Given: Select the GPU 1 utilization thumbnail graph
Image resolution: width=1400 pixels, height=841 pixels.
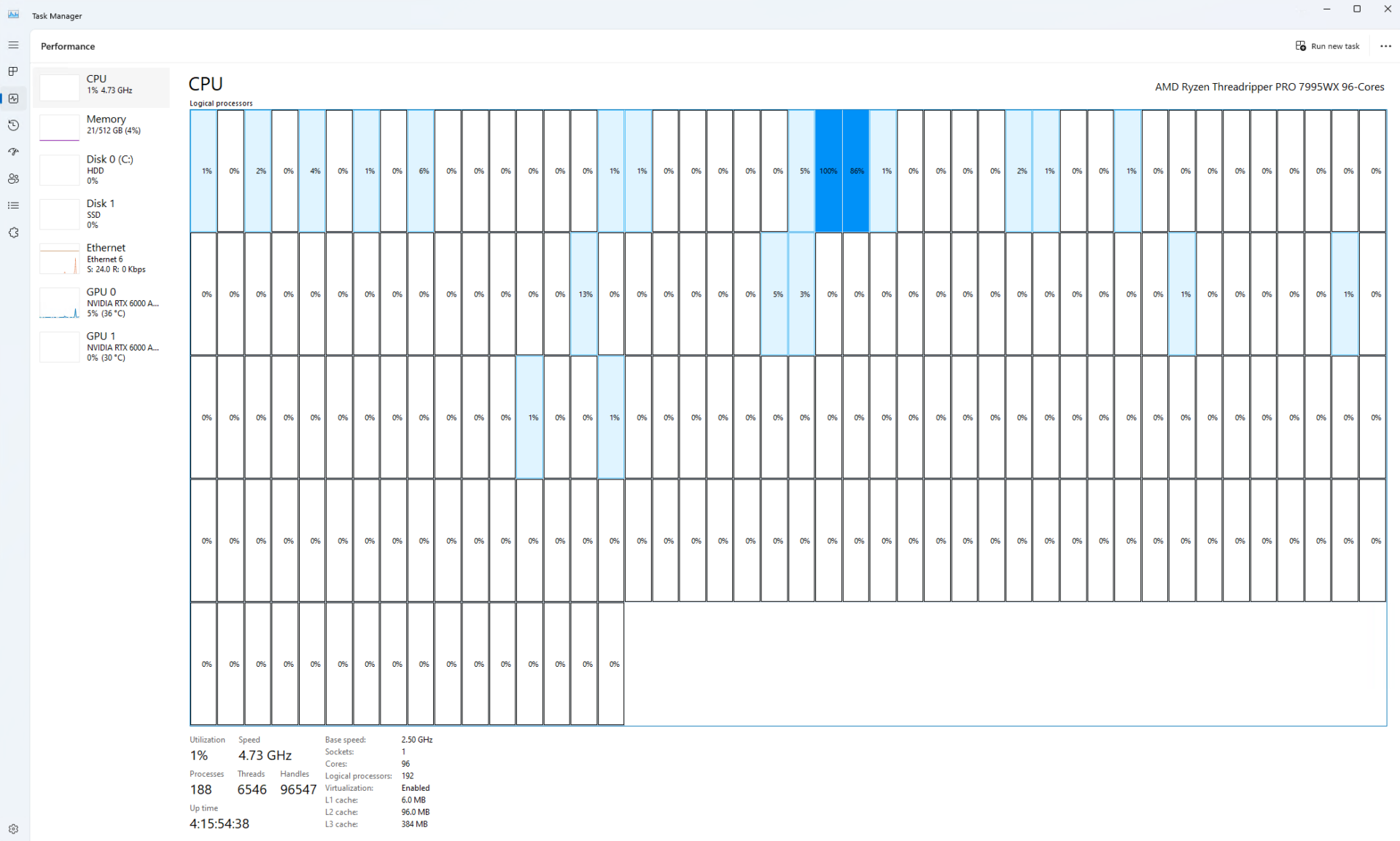Looking at the screenshot, I should [x=59, y=347].
